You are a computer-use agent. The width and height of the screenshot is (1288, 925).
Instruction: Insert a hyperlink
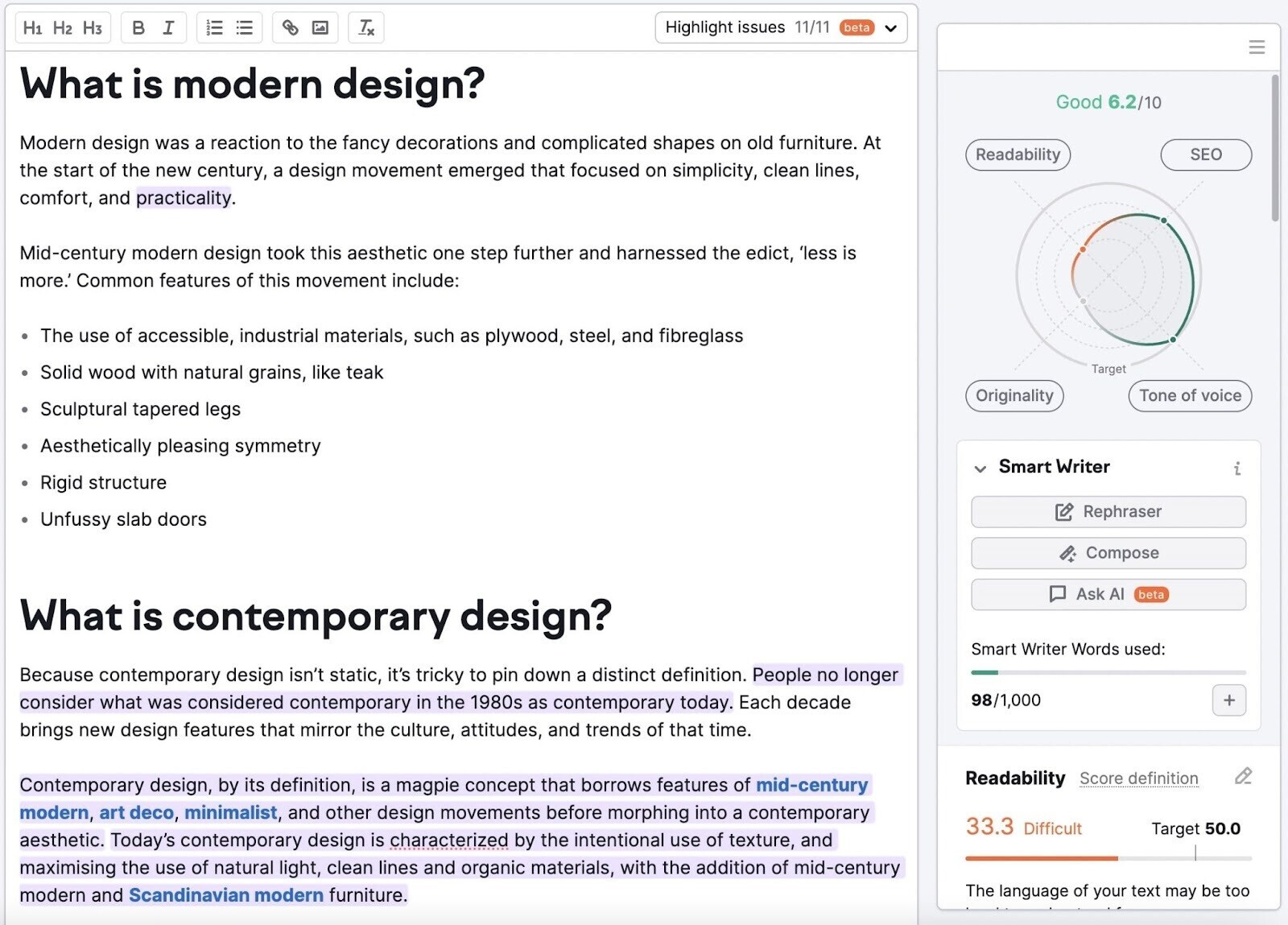[x=291, y=27]
